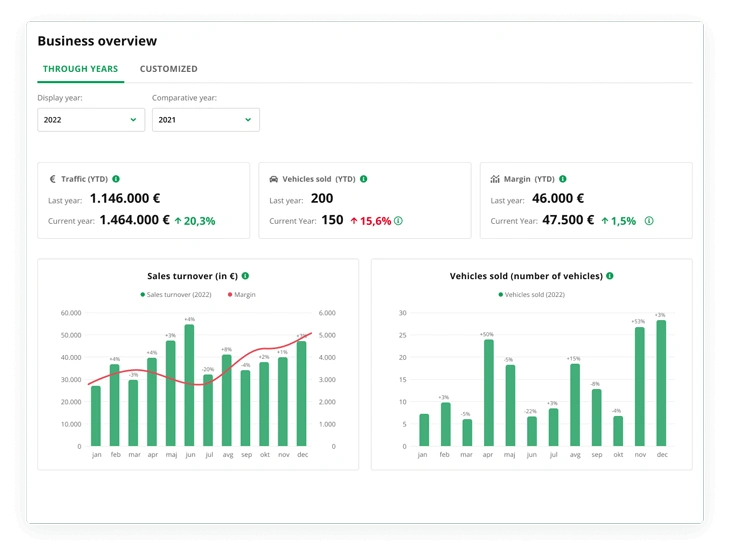The height and width of the screenshot is (554, 729).
Task: Click info icon next to Traffic (YTD)
Action: point(116,179)
